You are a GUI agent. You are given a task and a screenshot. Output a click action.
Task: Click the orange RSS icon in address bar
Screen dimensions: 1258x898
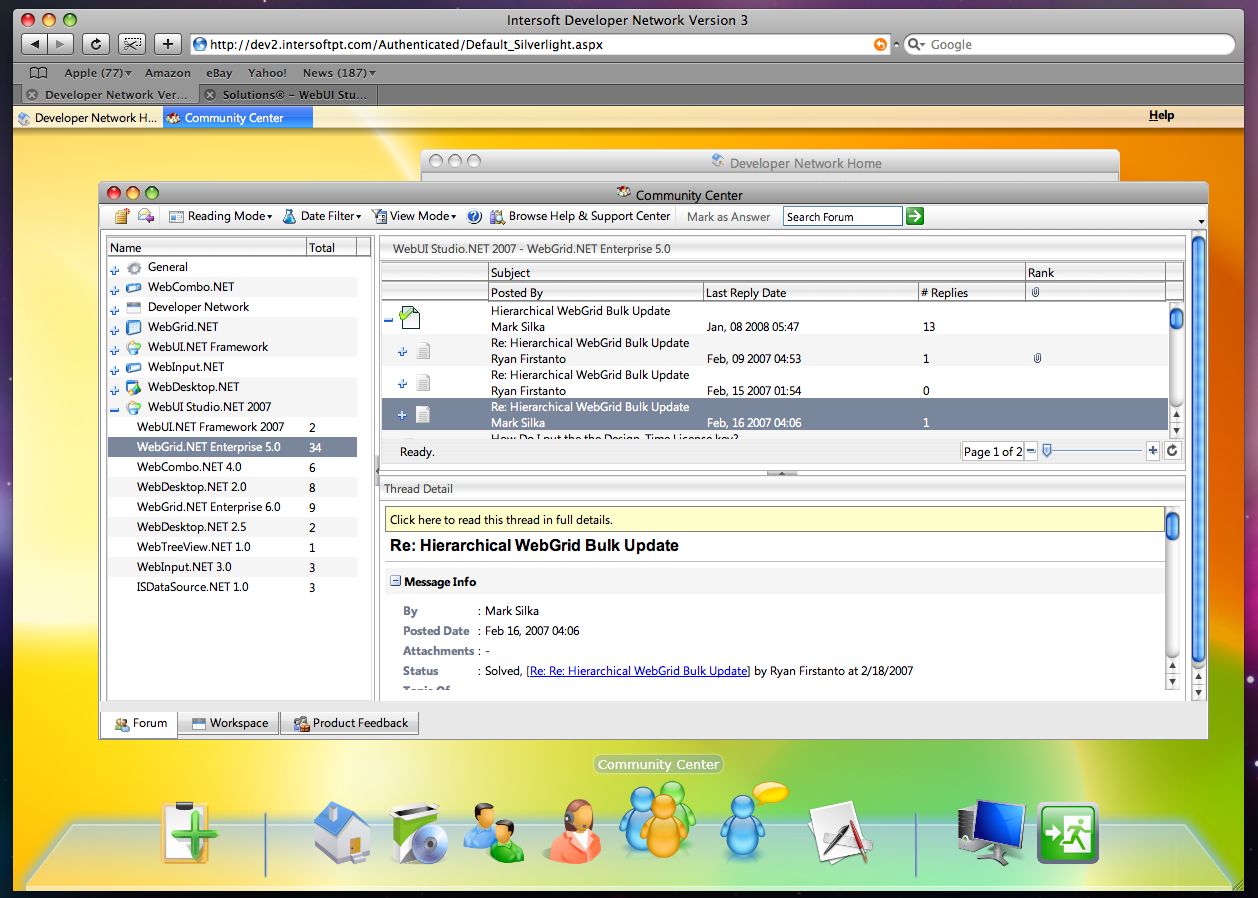880,44
